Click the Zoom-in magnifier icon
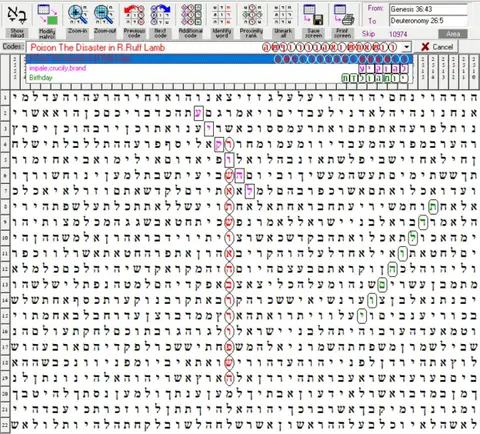Image resolution: width=480 pixels, height=434 pixels. [77, 14]
